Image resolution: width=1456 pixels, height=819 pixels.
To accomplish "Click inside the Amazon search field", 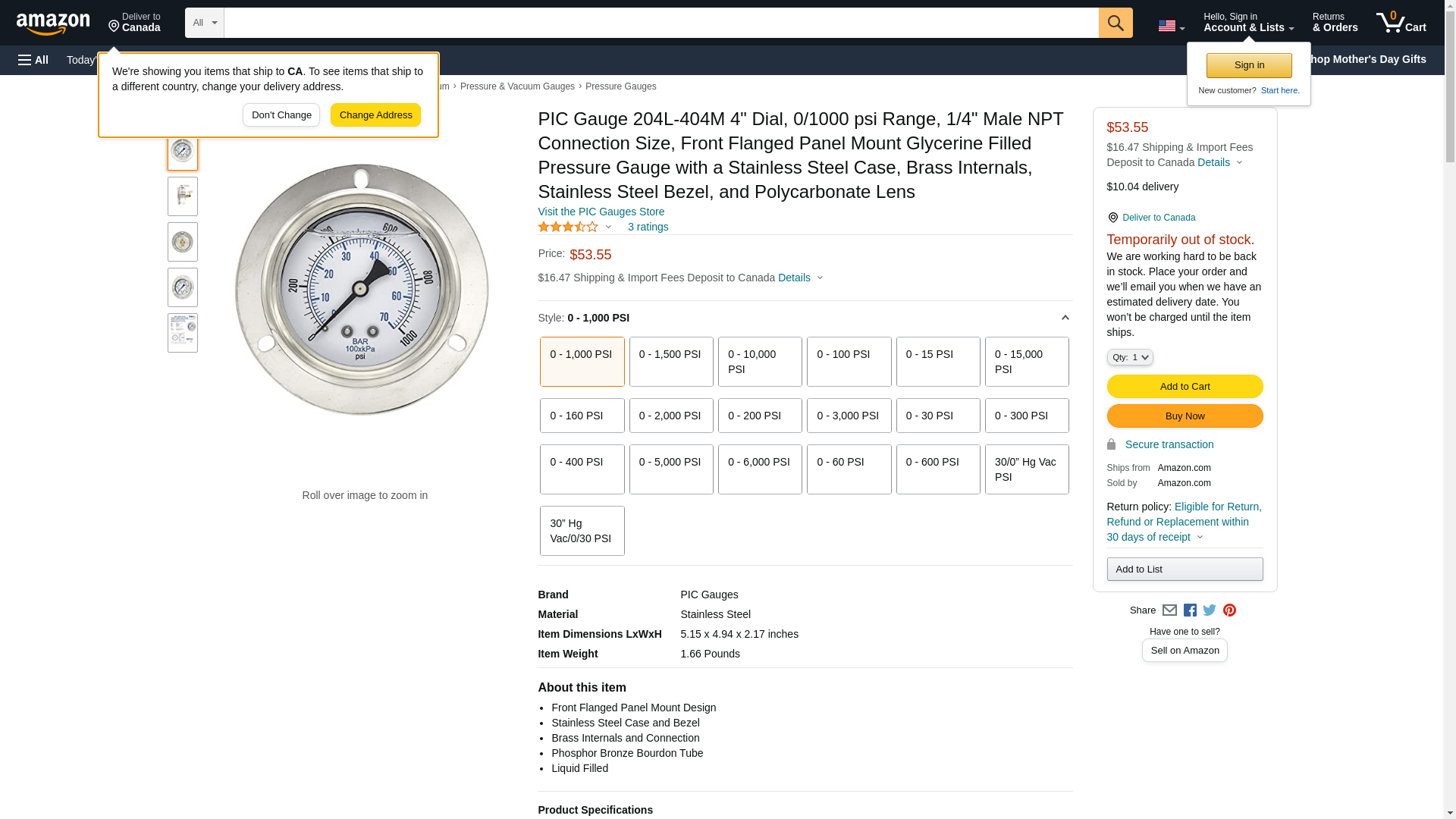I will 661,23.
